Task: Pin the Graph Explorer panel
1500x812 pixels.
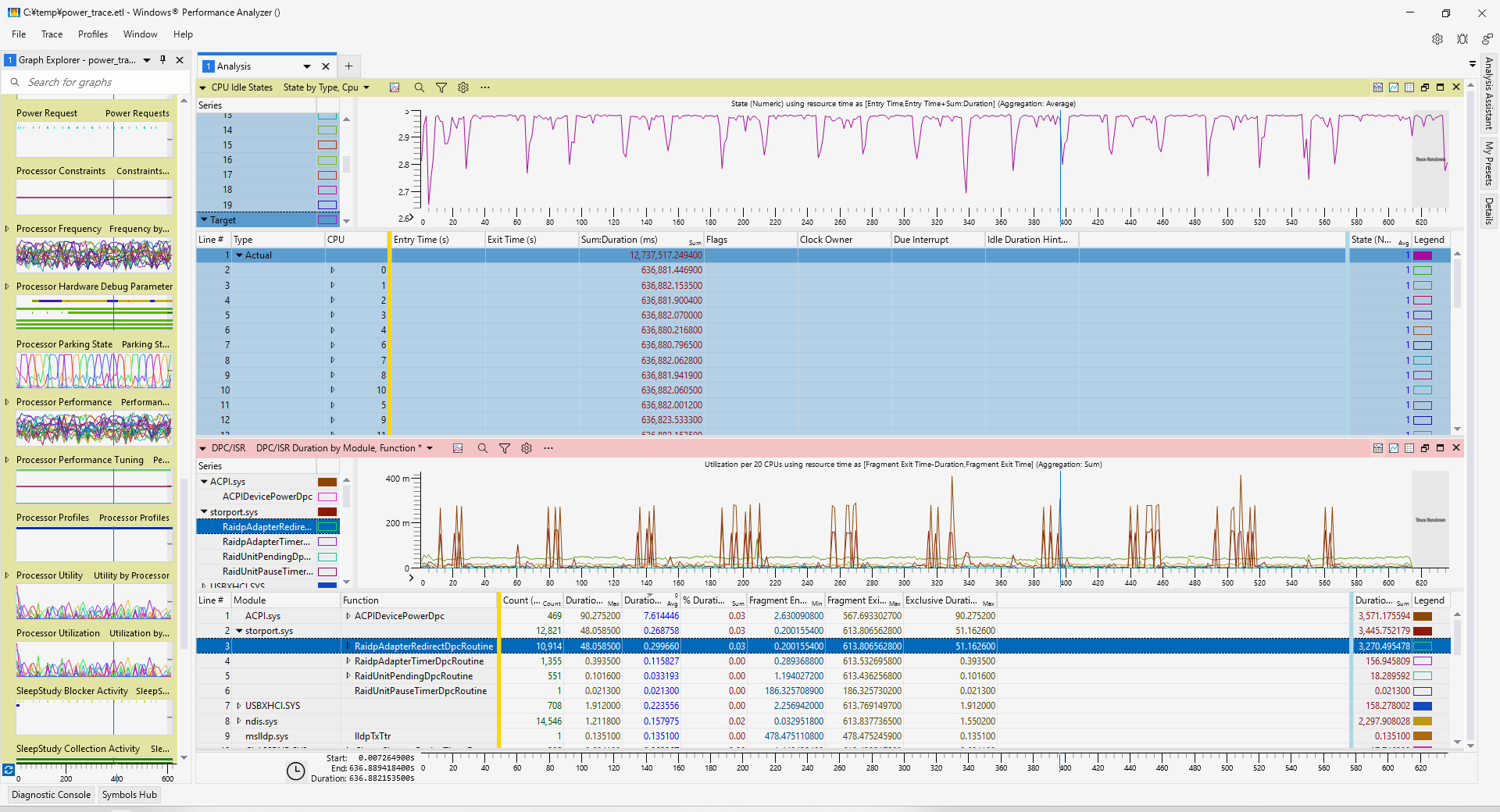Action: pyautogui.click(x=163, y=60)
